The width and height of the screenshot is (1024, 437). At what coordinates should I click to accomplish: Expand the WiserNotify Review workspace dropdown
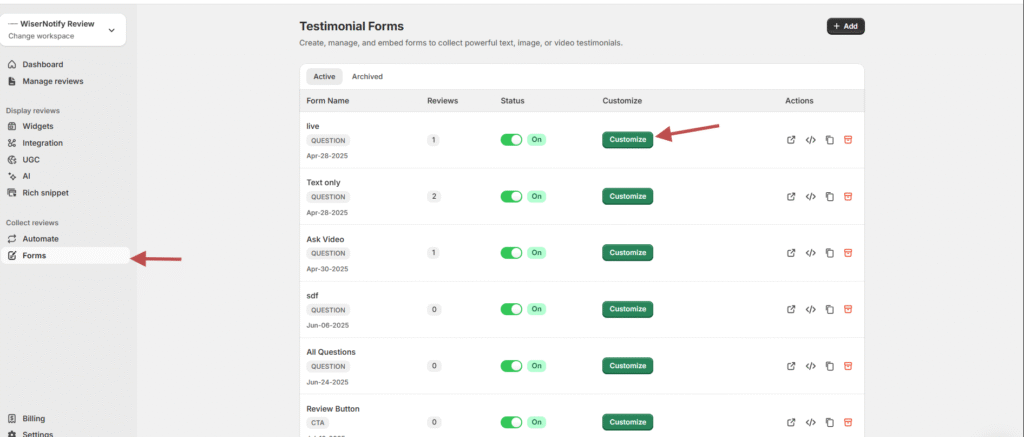click(111, 30)
